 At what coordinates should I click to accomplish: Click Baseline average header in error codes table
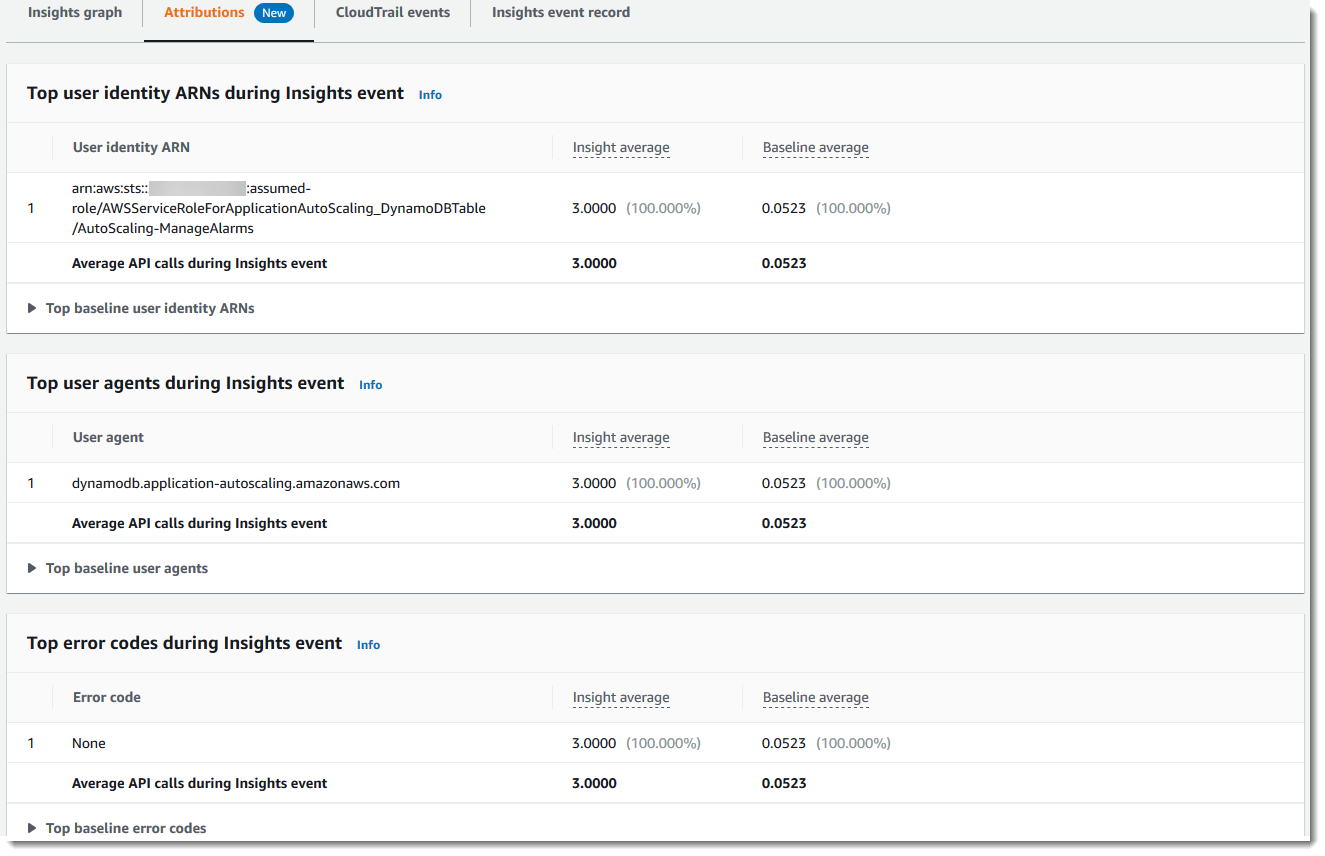pos(815,698)
